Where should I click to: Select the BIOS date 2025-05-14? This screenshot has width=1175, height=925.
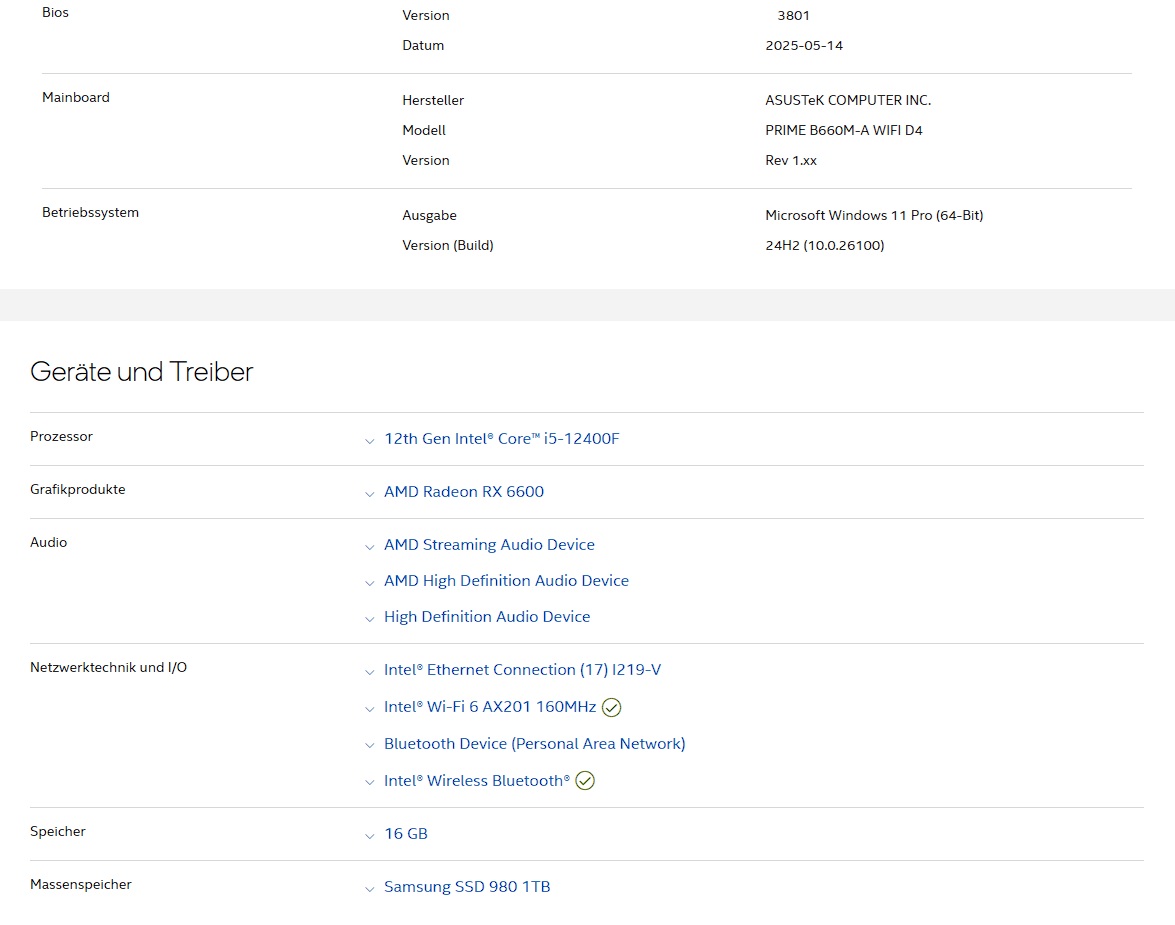pyautogui.click(x=804, y=46)
